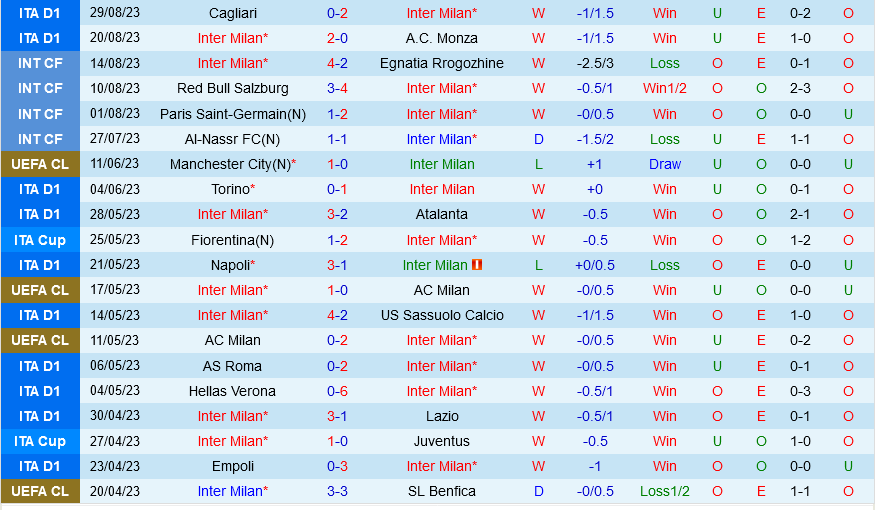
Task: Select A.C. Monza team name
Action: pos(441,38)
